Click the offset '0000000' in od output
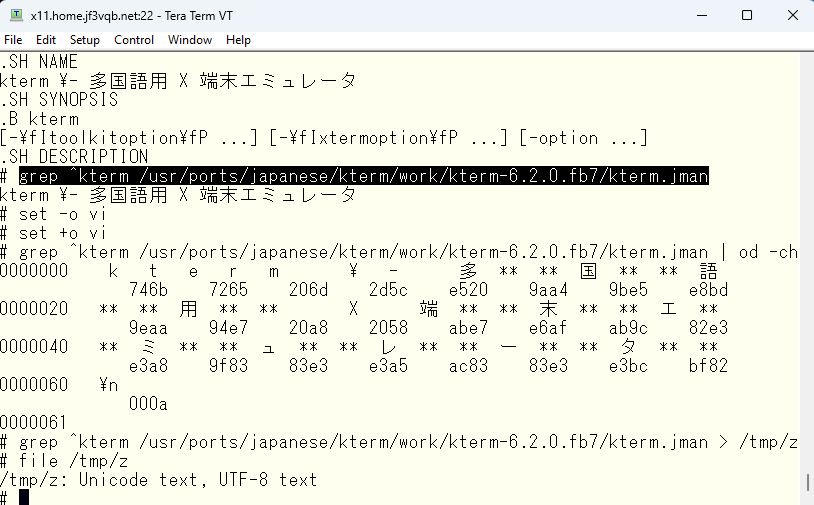 pos(34,271)
